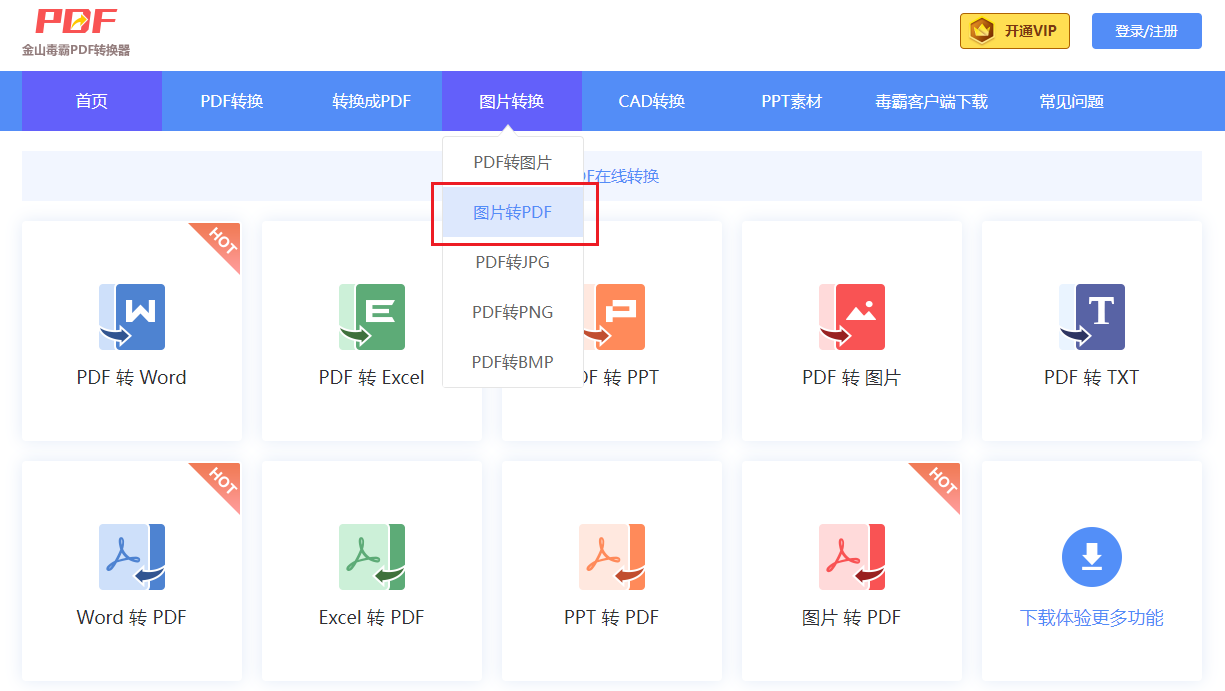Choose PDF转PNG conversion option

click(511, 312)
